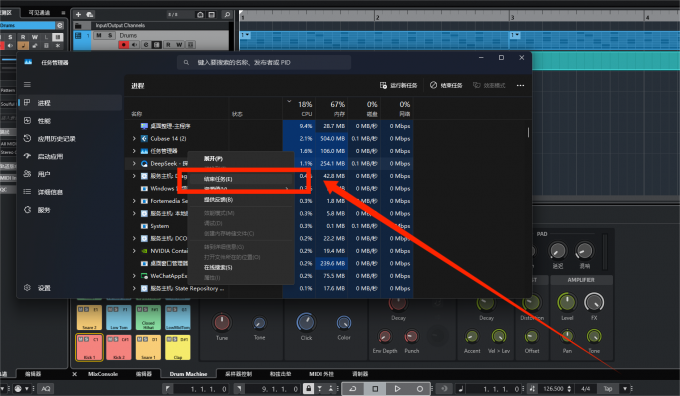Click the Cubase cloud track preset icon
The image size is (680, 396).
90,14
